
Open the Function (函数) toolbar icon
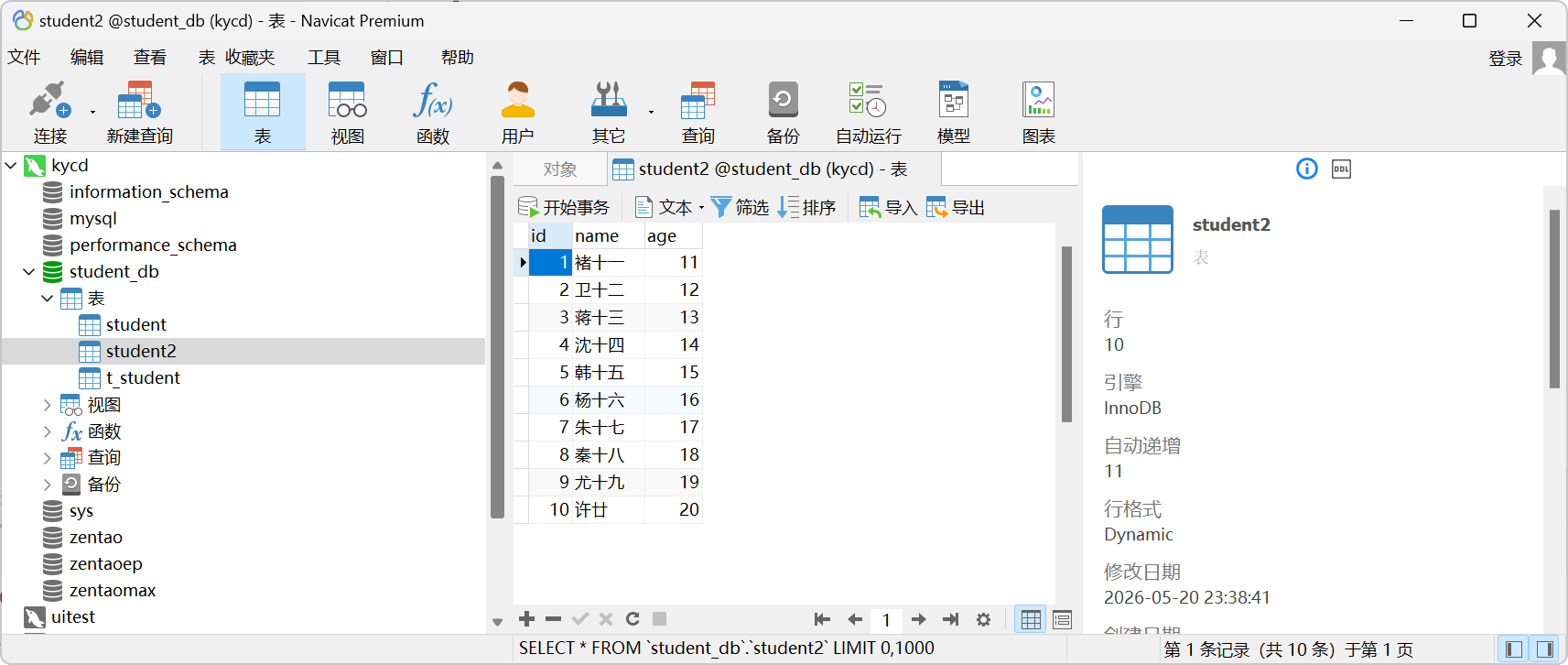pyautogui.click(x=433, y=112)
